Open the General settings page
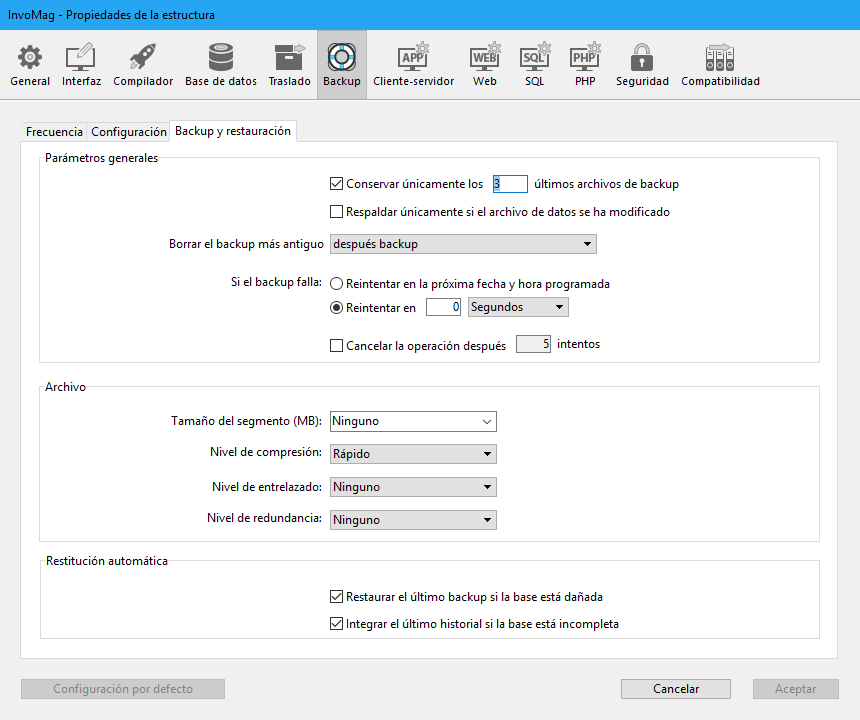 [30, 64]
